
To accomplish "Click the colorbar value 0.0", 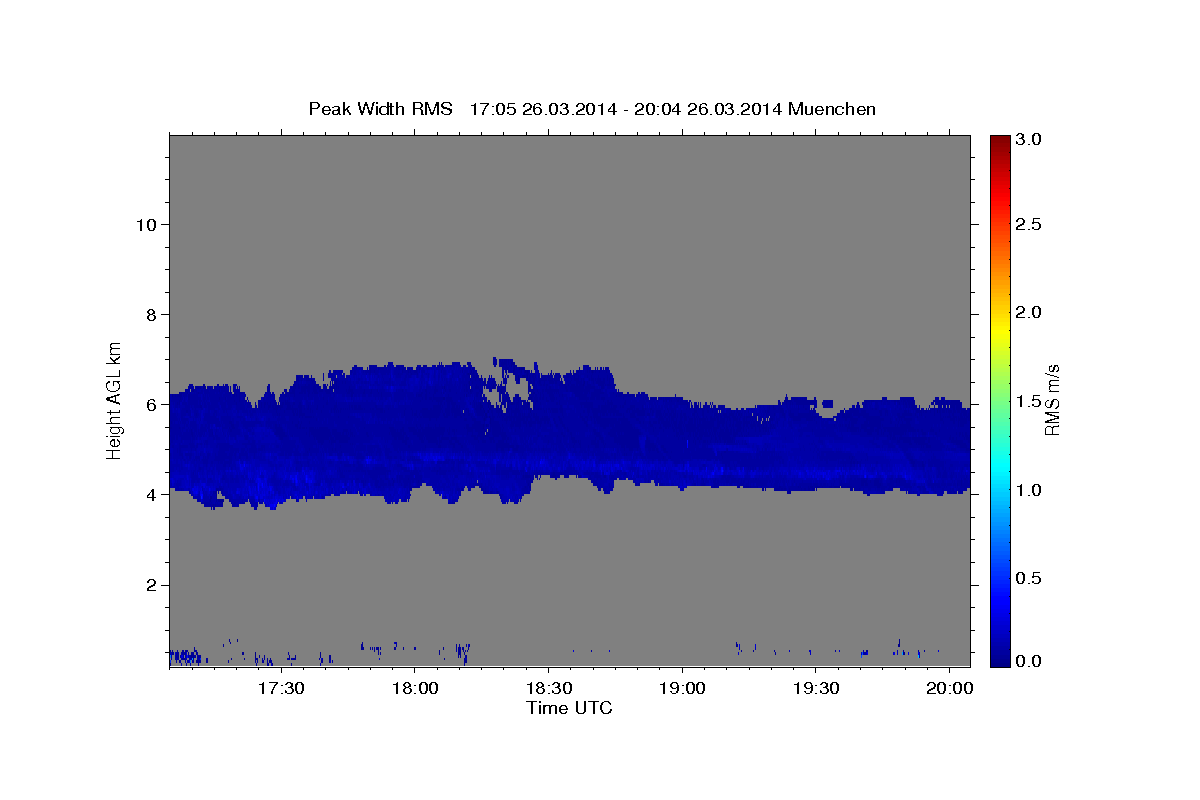I will click(x=1030, y=661).
